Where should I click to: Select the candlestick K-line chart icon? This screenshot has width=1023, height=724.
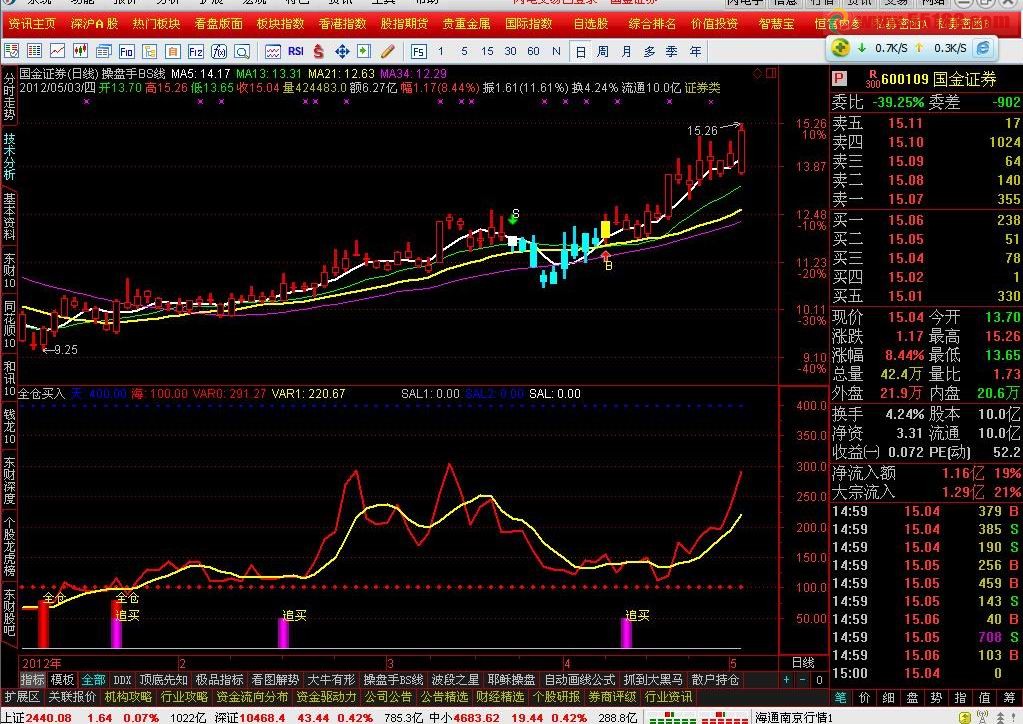(x=80, y=51)
